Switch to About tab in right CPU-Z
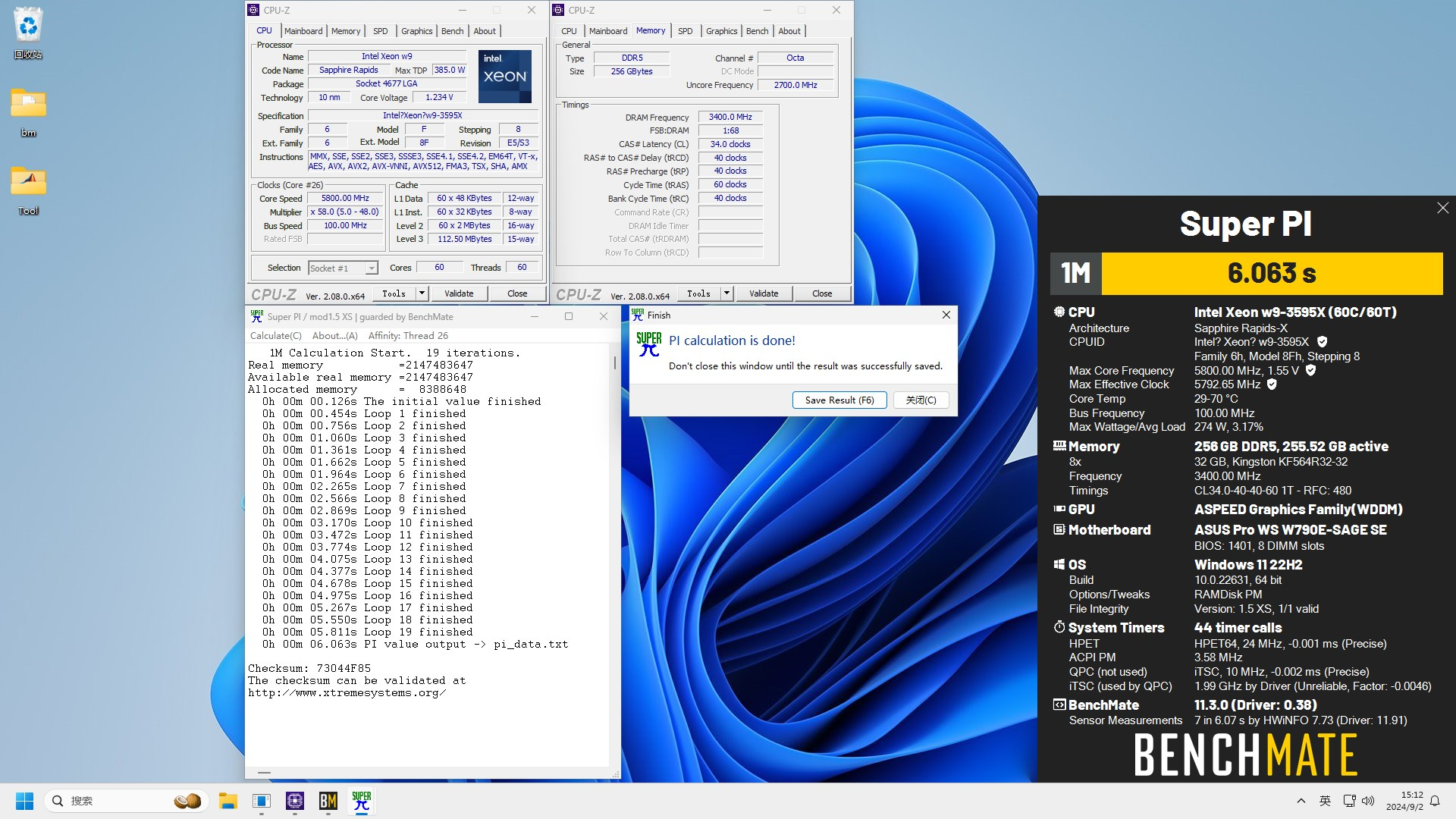Image resolution: width=1456 pixels, height=819 pixels. [789, 31]
